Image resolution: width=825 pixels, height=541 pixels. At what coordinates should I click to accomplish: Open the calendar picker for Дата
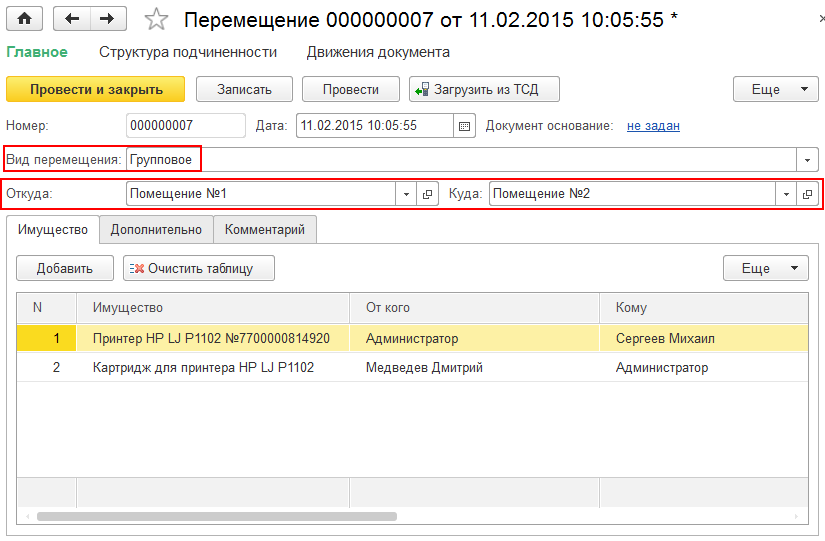click(464, 126)
